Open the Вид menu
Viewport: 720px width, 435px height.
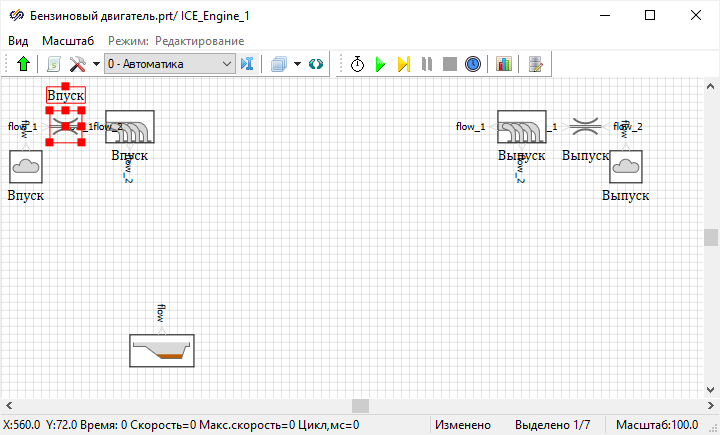18,41
